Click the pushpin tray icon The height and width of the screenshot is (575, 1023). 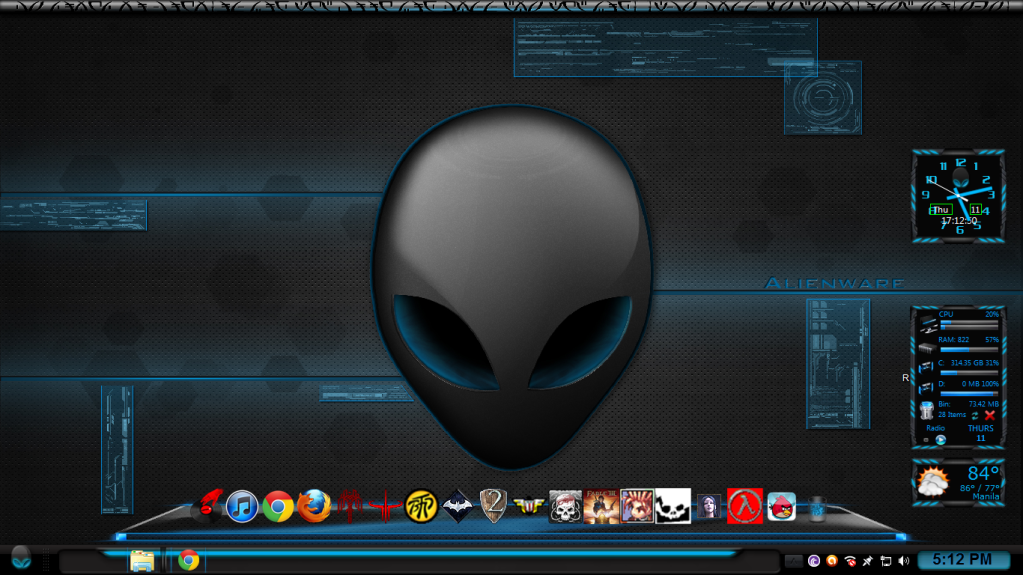pos(867,561)
